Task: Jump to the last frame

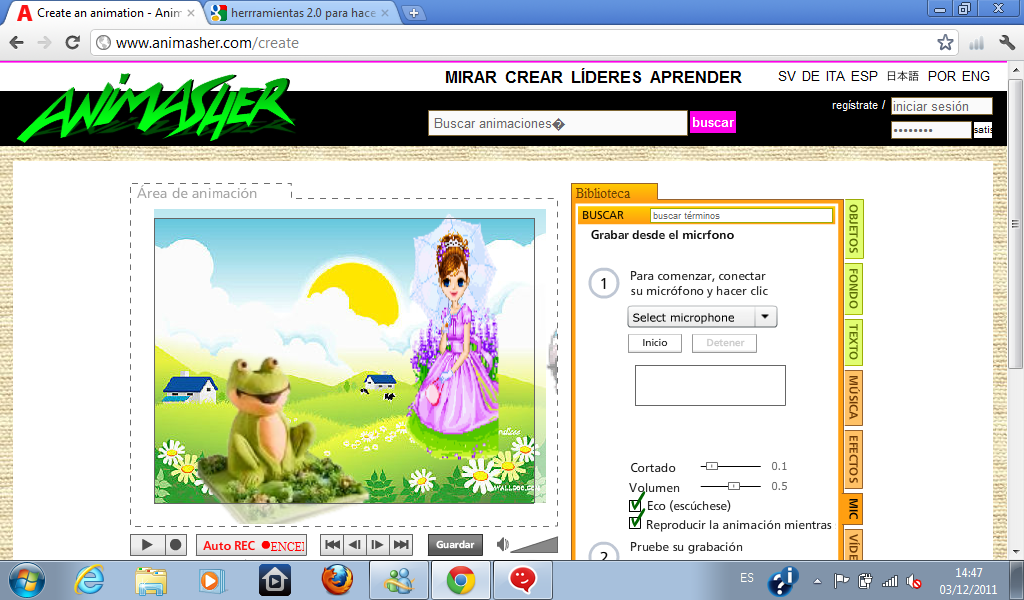Action: pos(400,544)
